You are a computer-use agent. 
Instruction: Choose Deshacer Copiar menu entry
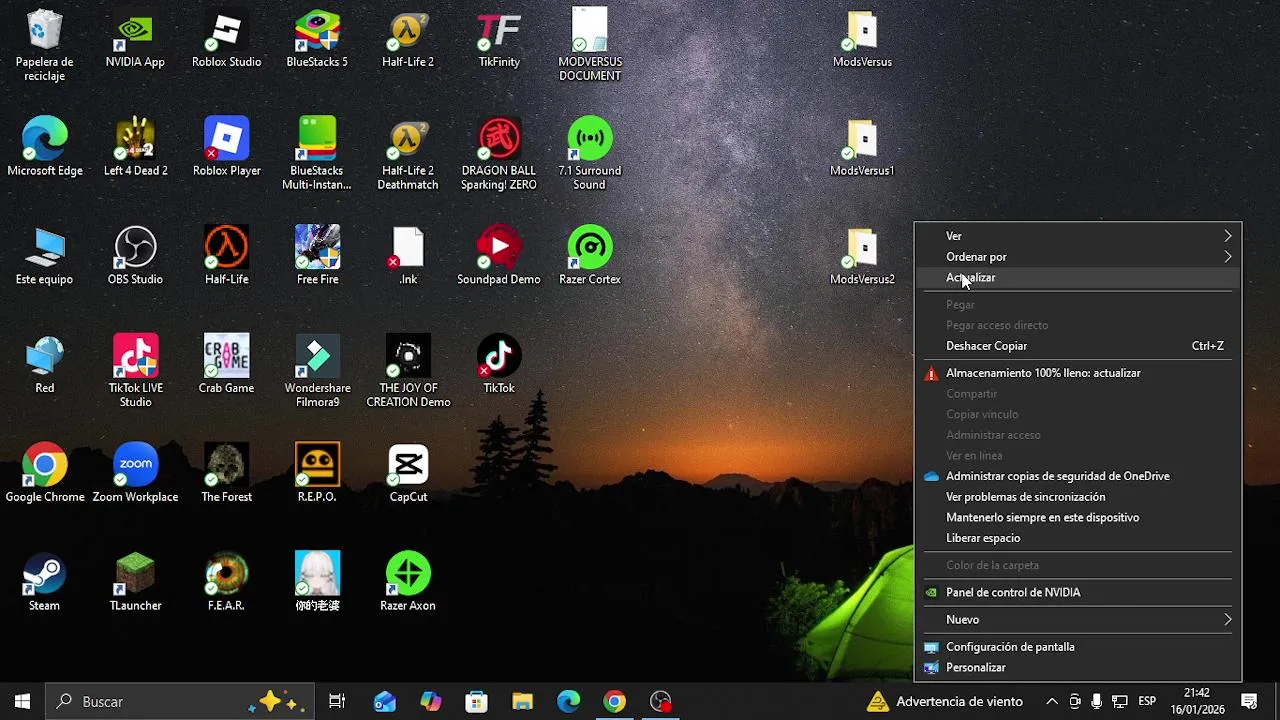click(x=1078, y=346)
